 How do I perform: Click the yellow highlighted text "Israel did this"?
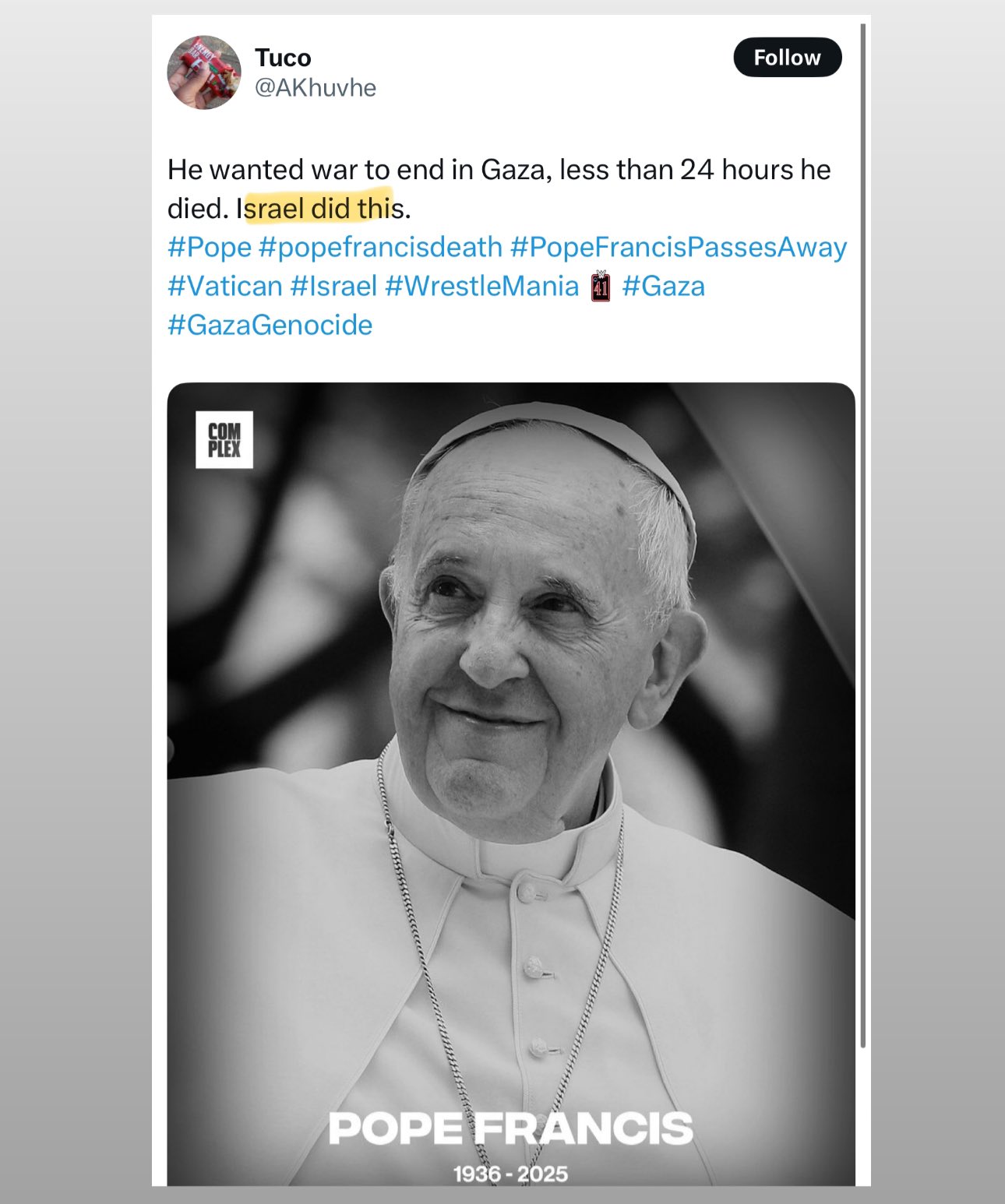320,208
